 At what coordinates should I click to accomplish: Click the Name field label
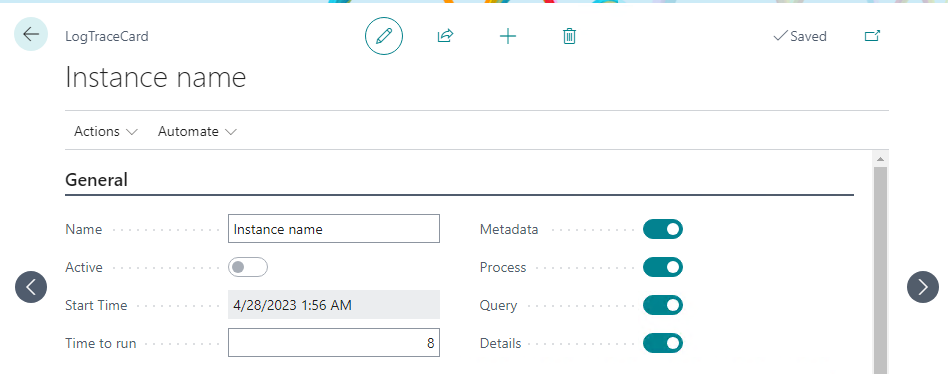pyautogui.click(x=83, y=230)
